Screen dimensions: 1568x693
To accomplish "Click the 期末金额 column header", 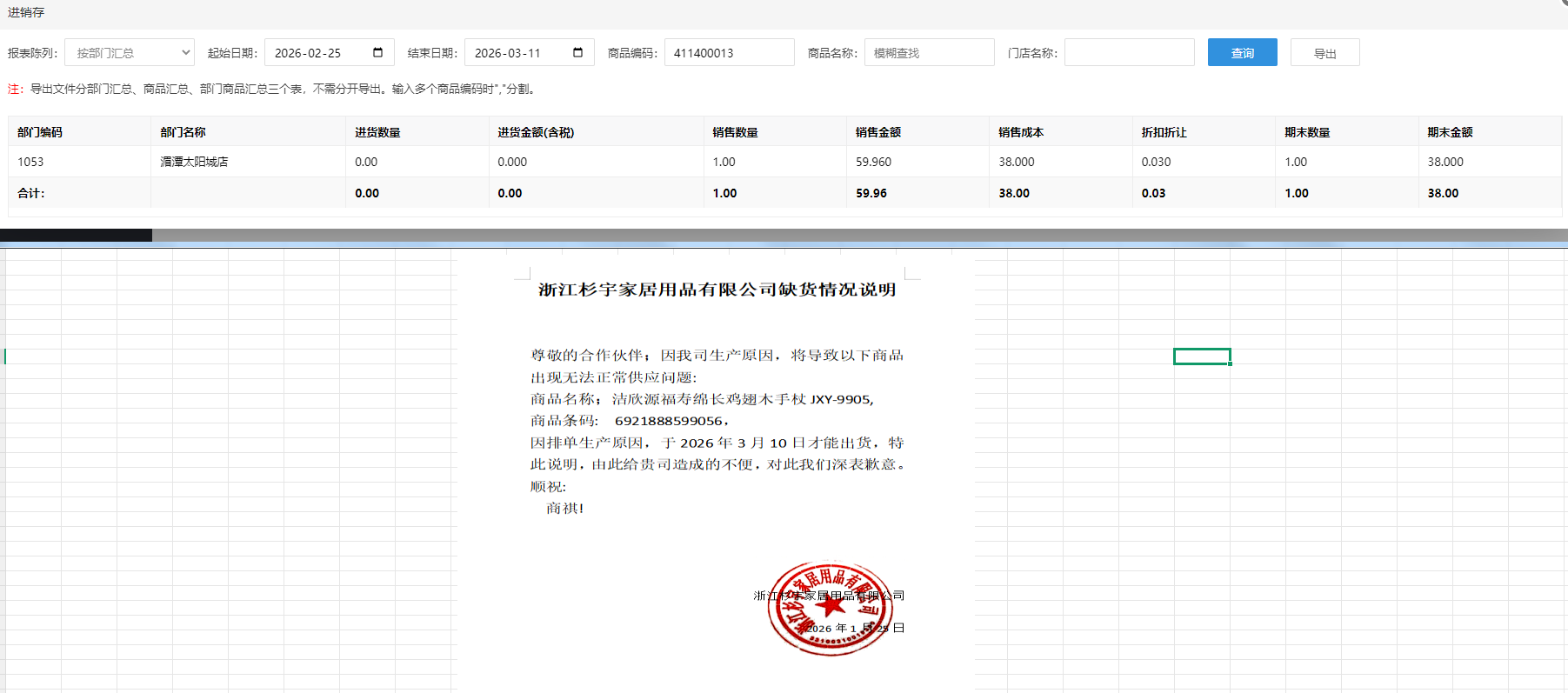I will (1450, 132).
